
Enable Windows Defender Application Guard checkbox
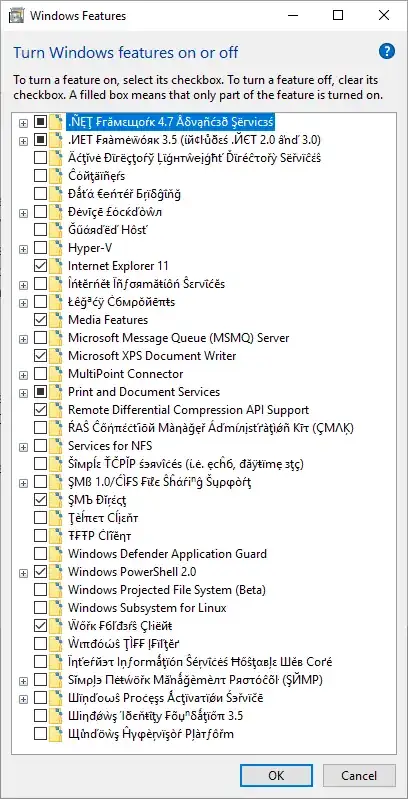[40, 554]
